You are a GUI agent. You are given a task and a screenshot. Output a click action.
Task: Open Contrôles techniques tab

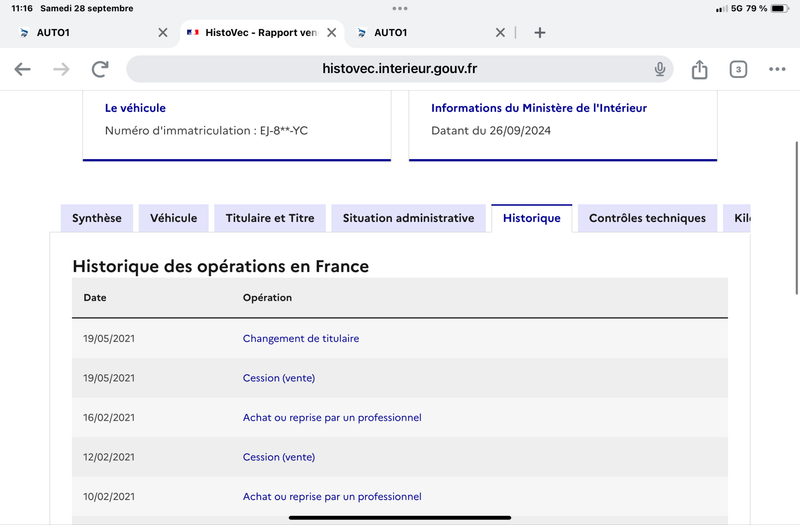point(647,218)
